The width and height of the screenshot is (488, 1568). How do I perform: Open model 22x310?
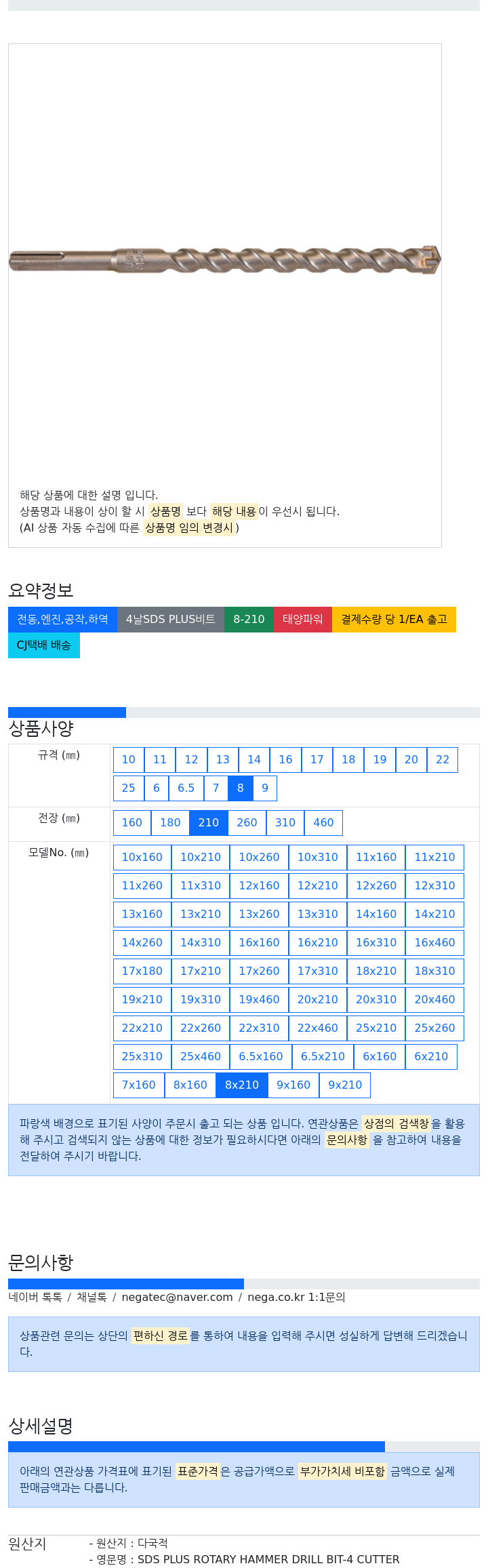coord(259,1028)
